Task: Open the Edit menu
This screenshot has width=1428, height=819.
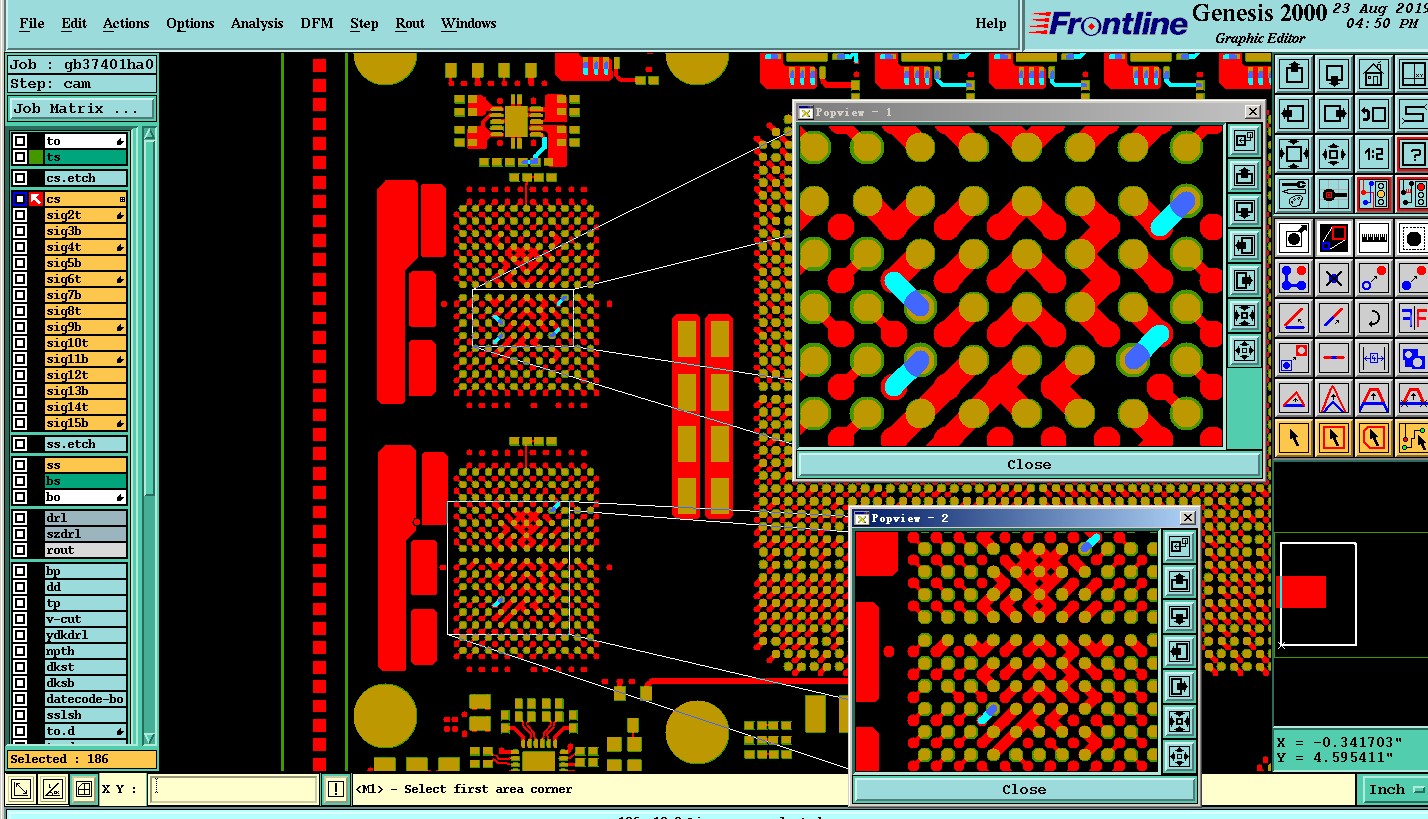Action: point(74,23)
